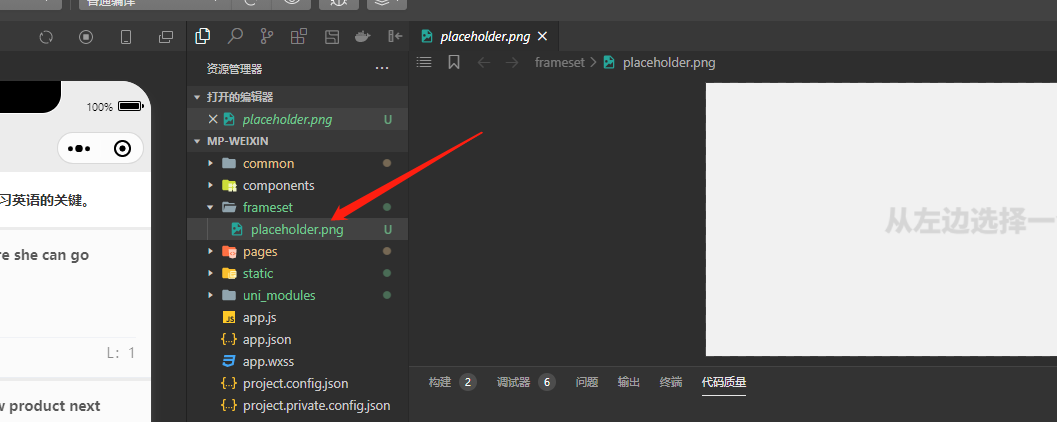Click the 'L: 1' label in simulator

[x=121, y=353]
